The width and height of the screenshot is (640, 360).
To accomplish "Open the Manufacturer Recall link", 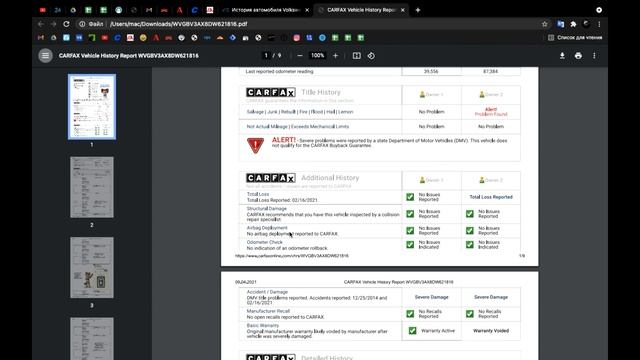I will click(x=268, y=311).
